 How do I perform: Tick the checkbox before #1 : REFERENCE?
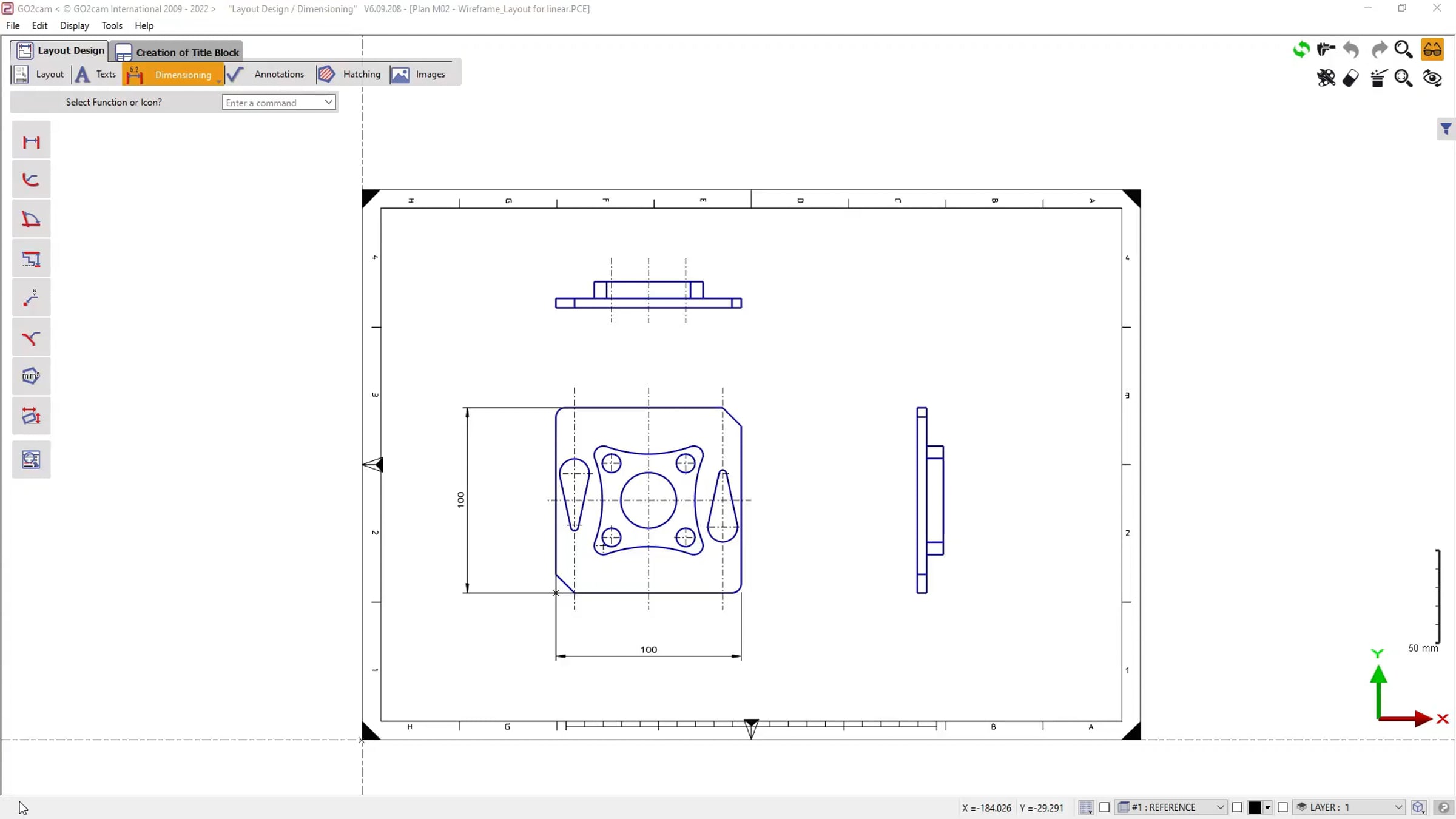[x=1105, y=807]
